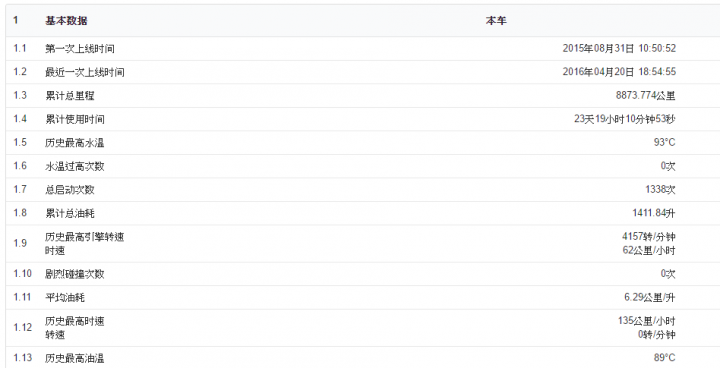Click the 基本数据 column header
The image size is (720, 368).
click(66, 21)
